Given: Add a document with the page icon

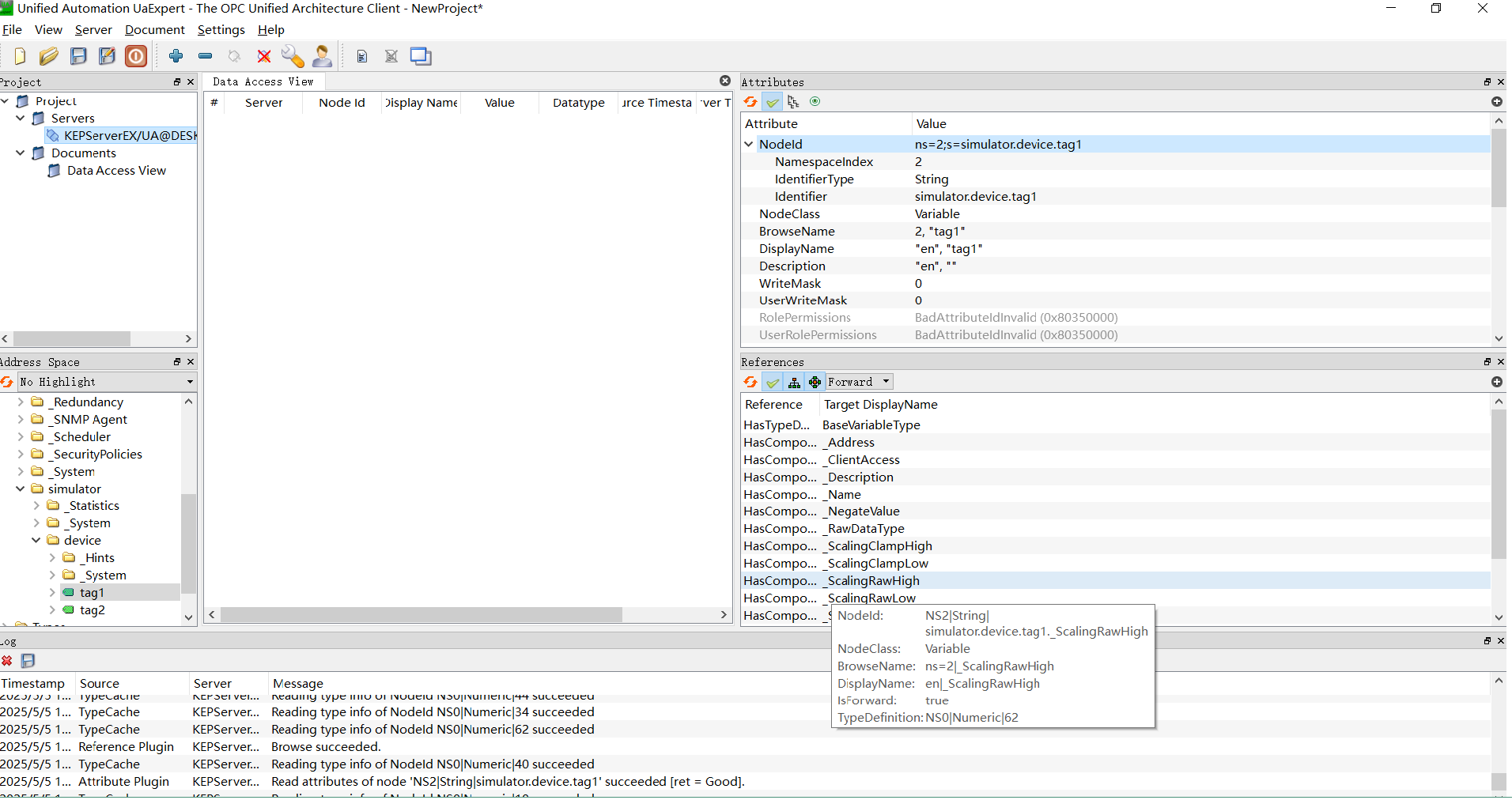Looking at the screenshot, I should point(362,56).
